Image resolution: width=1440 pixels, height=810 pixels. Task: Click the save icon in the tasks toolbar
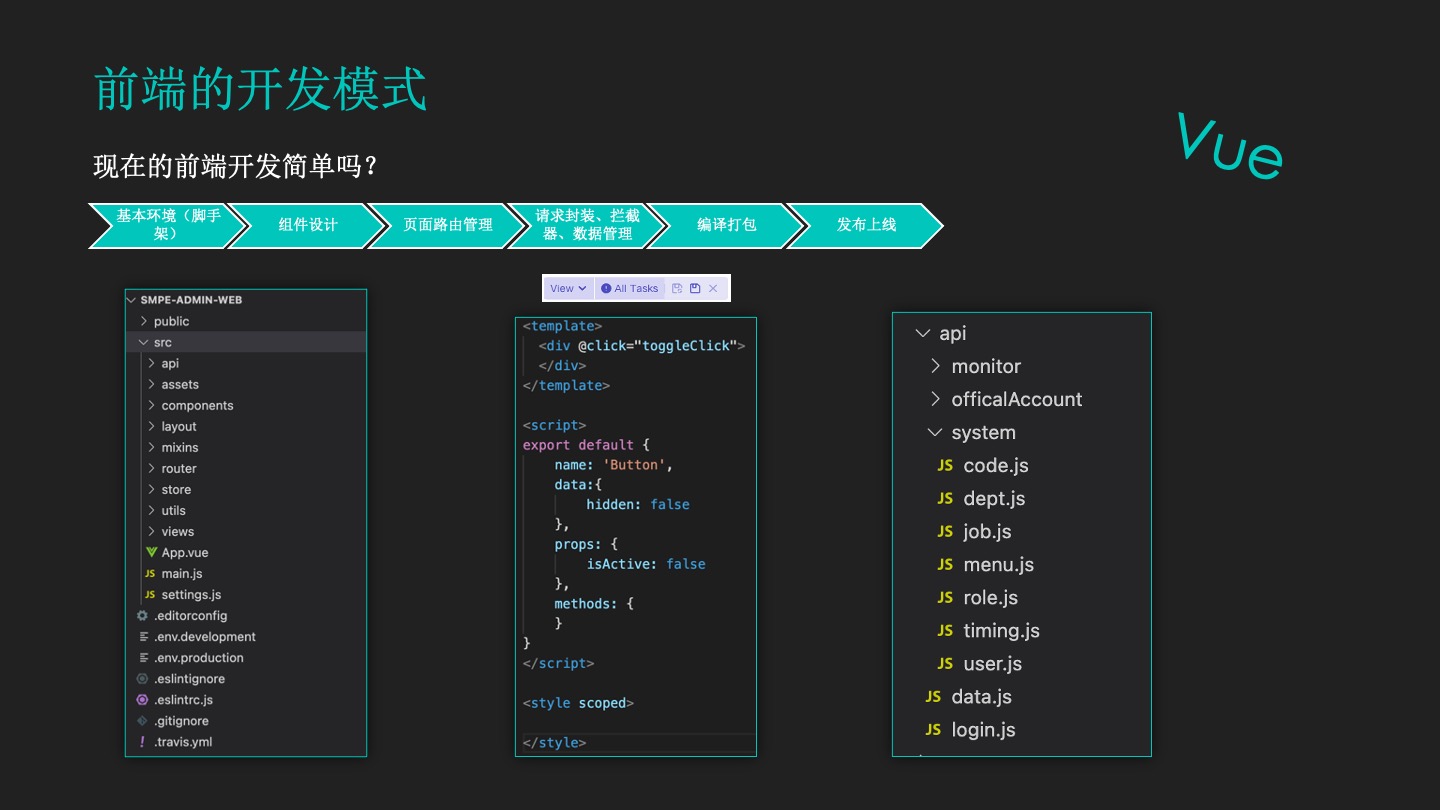point(695,288)
